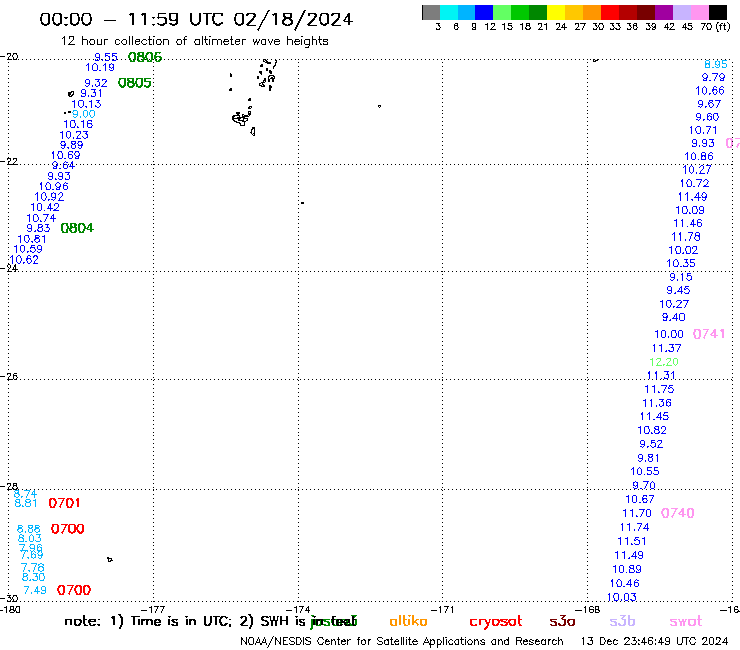Click the wave height value 10.82
This screenshot has width=740, height=650.
point(652,431)
